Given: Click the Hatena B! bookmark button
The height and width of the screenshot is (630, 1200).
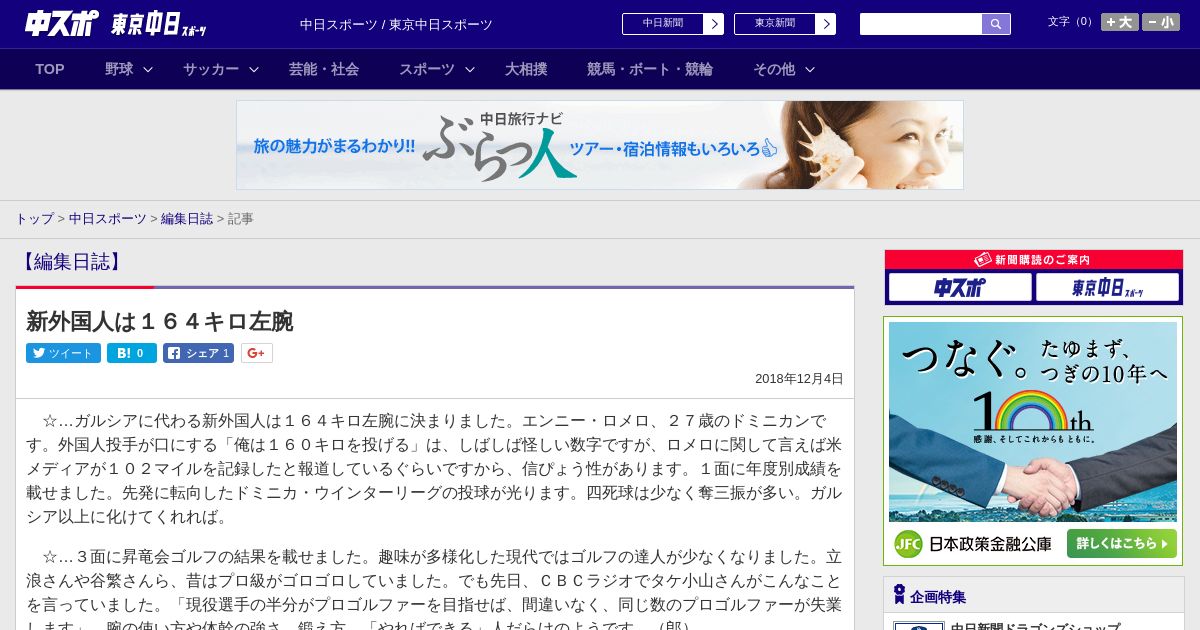Looking at the screenshot, I should pos(132,353).
